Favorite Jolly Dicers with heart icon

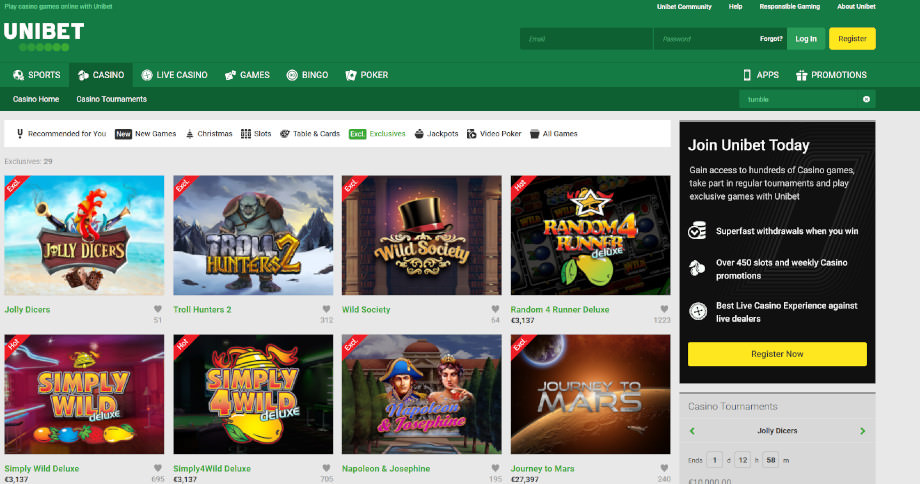(157, 309)
